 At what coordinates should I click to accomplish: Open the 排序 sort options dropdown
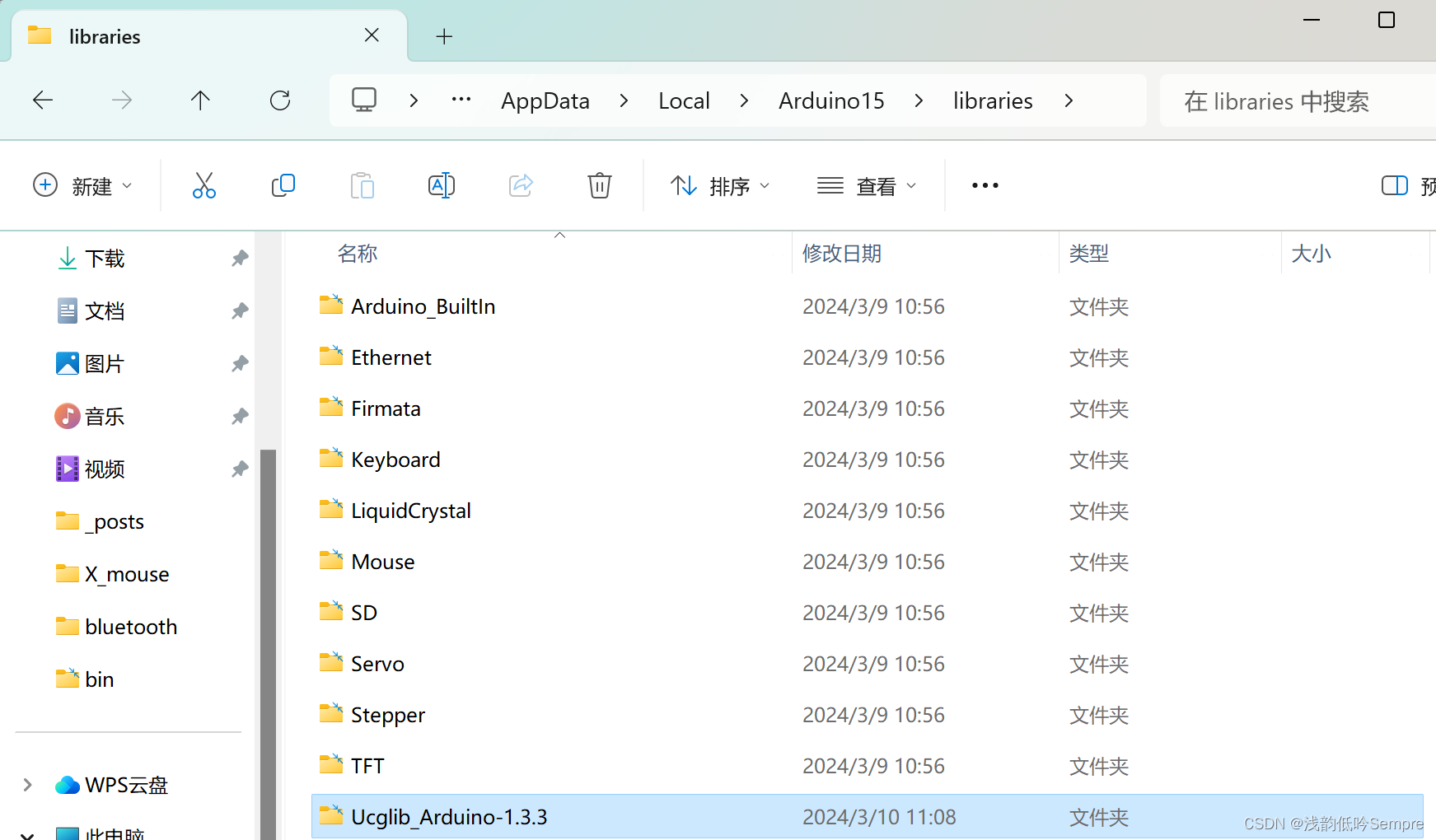coord(719,185)
